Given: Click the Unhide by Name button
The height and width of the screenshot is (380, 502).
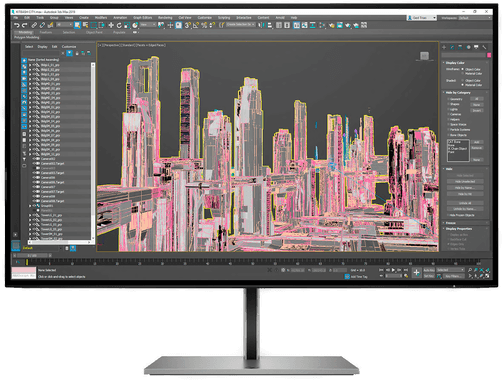Looking at the screenshot, I should [465, 209].
